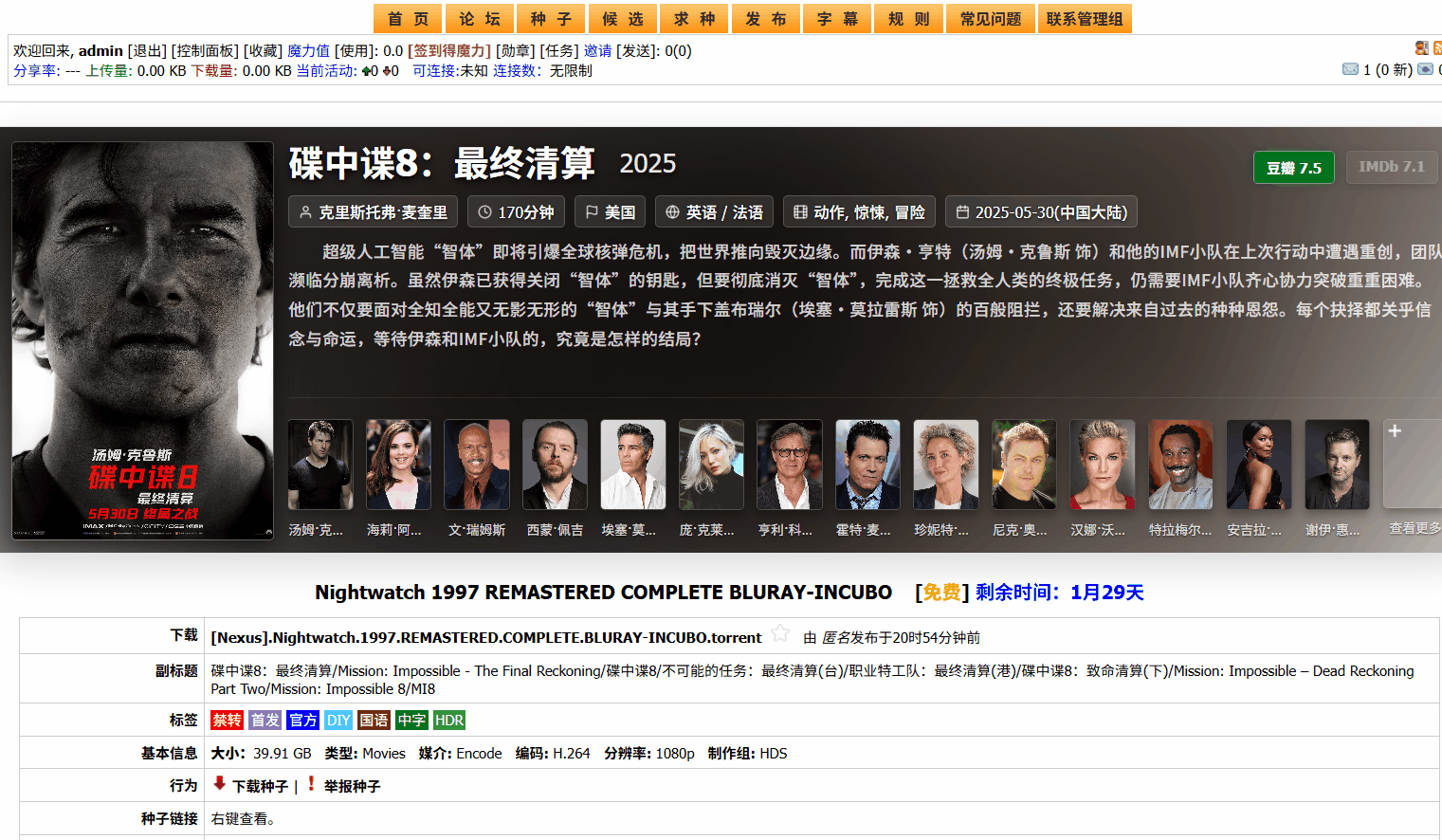Open the inbox envelope icon
Viewport: 1442px width, 840px height.
click(1351, 69)
